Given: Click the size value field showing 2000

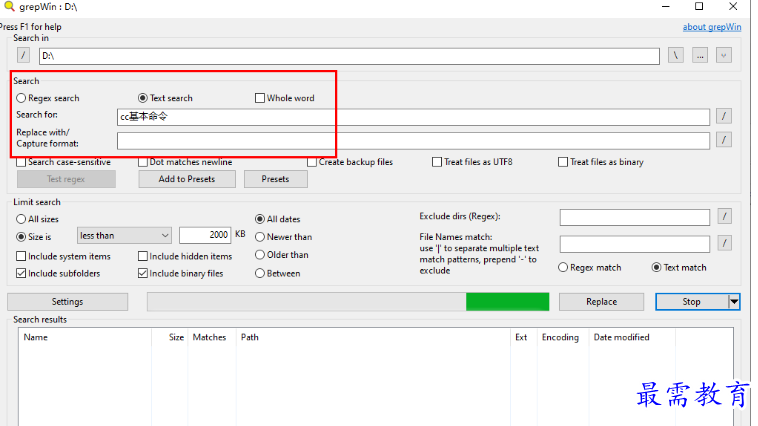Looking at the screenshot, I should (205, 235).
